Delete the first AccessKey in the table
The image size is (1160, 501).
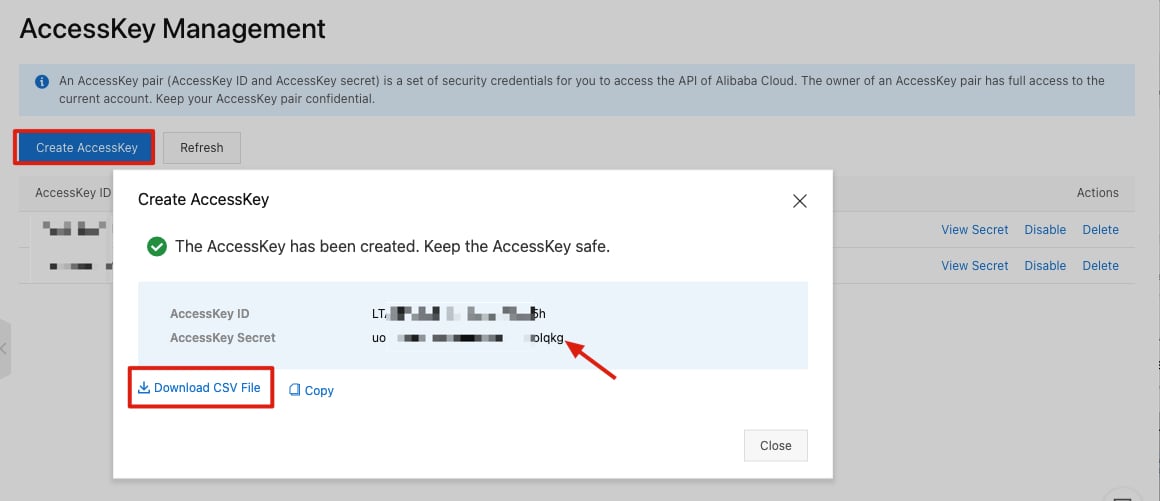(1100, 229)
